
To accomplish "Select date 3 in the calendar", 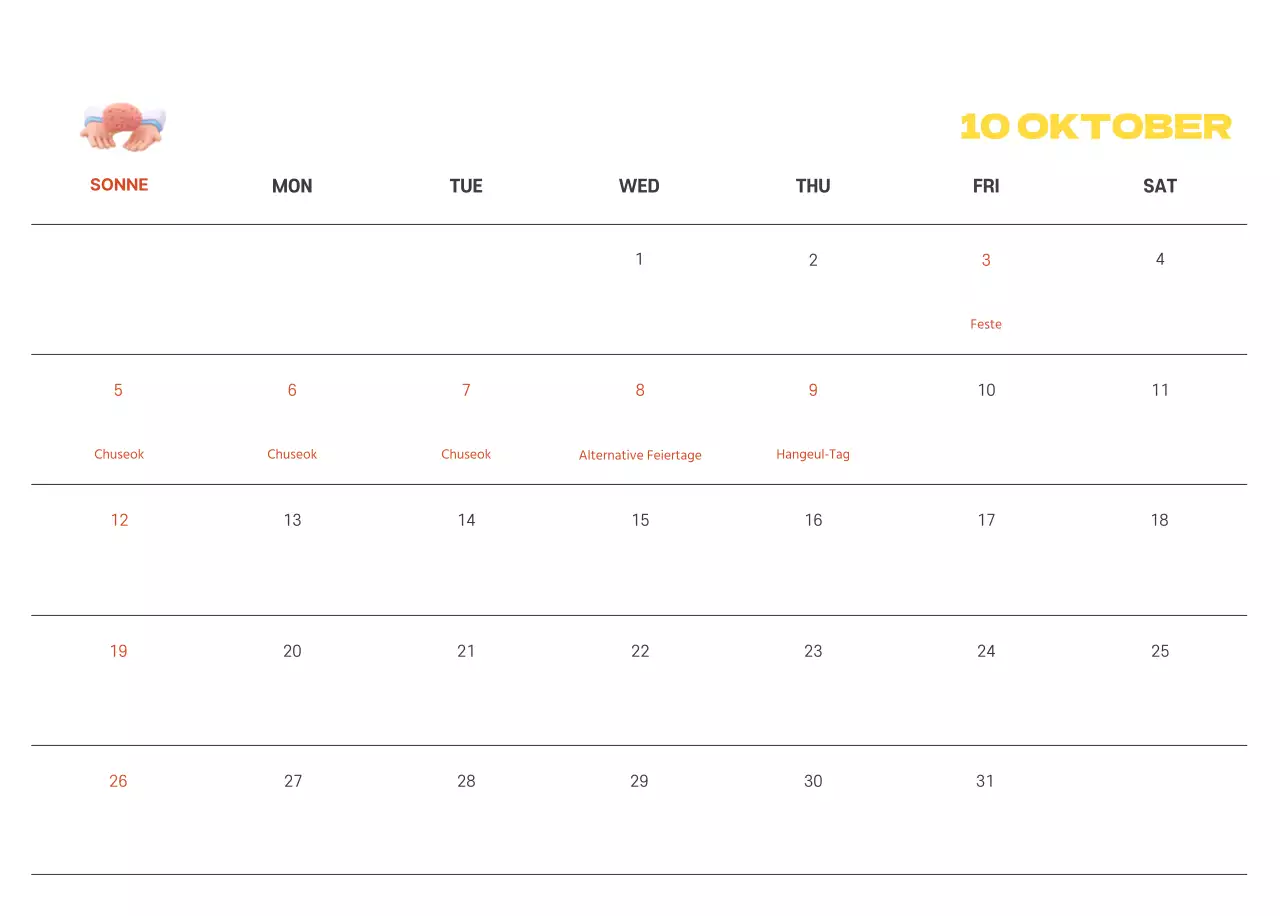I will pyautogui.click(x=986, y=260).
